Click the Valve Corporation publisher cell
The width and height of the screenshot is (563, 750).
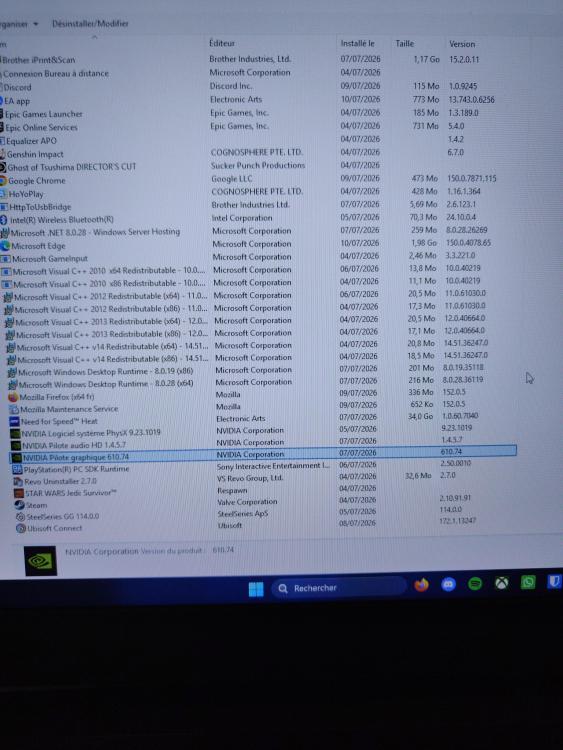tap(247, 502)
